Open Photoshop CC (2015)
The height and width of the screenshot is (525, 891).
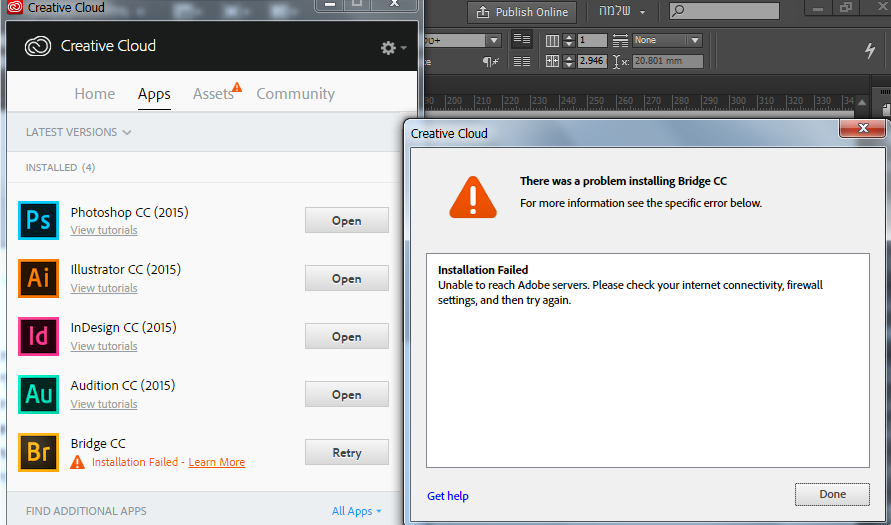point(347,220)
